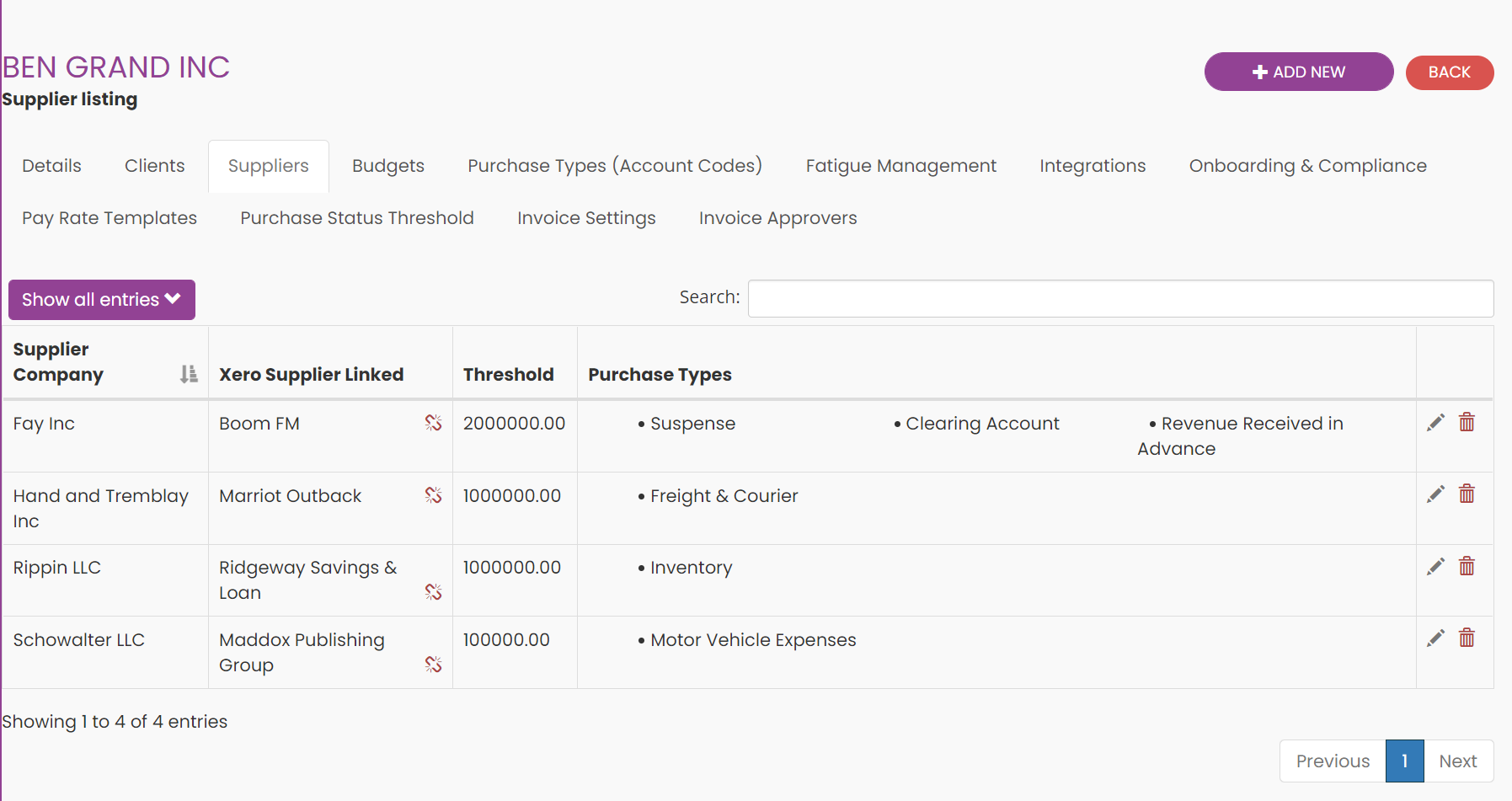Unlink Maddox Publishing Group Xero supplier
This screenshot has height=801, width=1512.
pos(433,665)
